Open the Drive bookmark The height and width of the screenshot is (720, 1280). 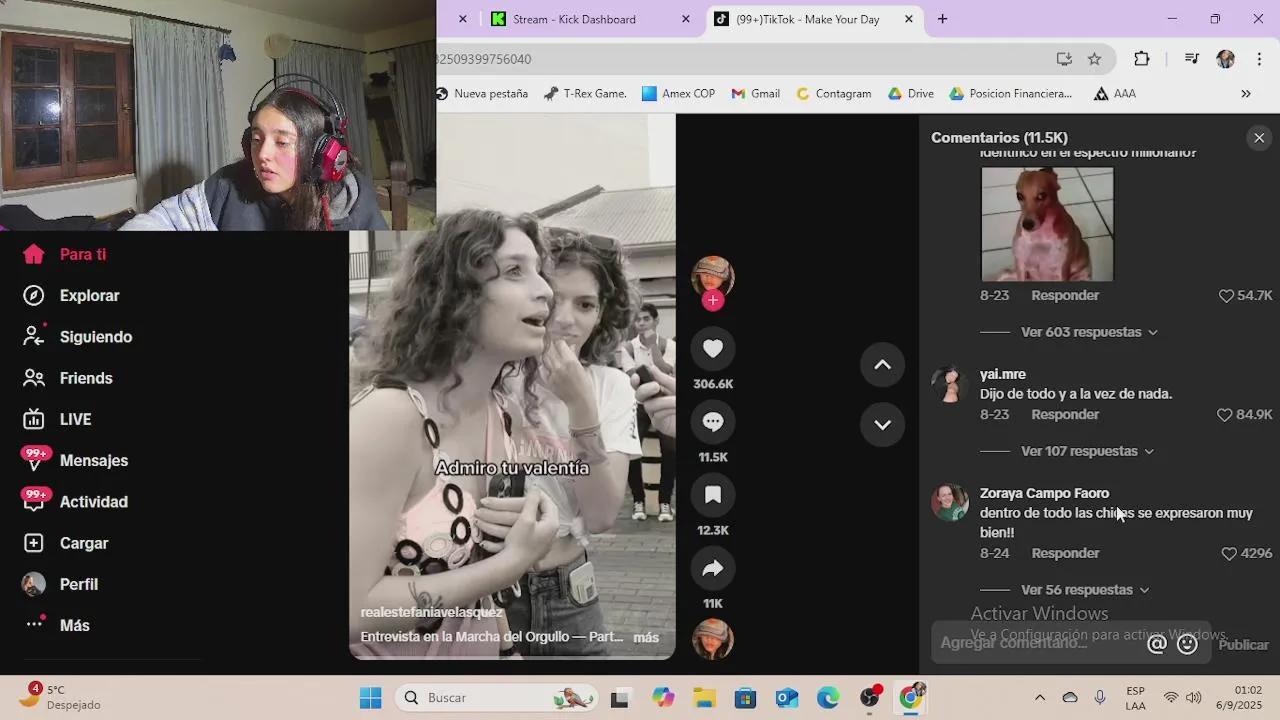(x=910, y=94)
